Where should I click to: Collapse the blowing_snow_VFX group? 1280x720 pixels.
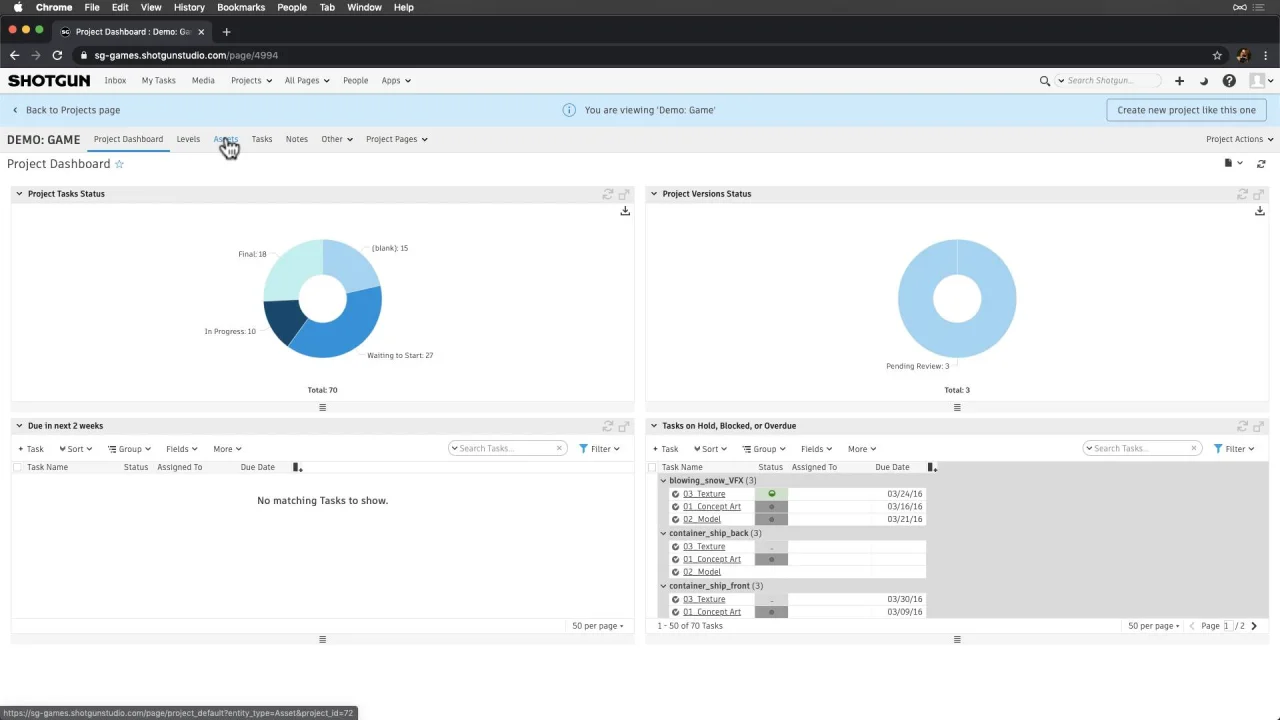pos(663,481)
